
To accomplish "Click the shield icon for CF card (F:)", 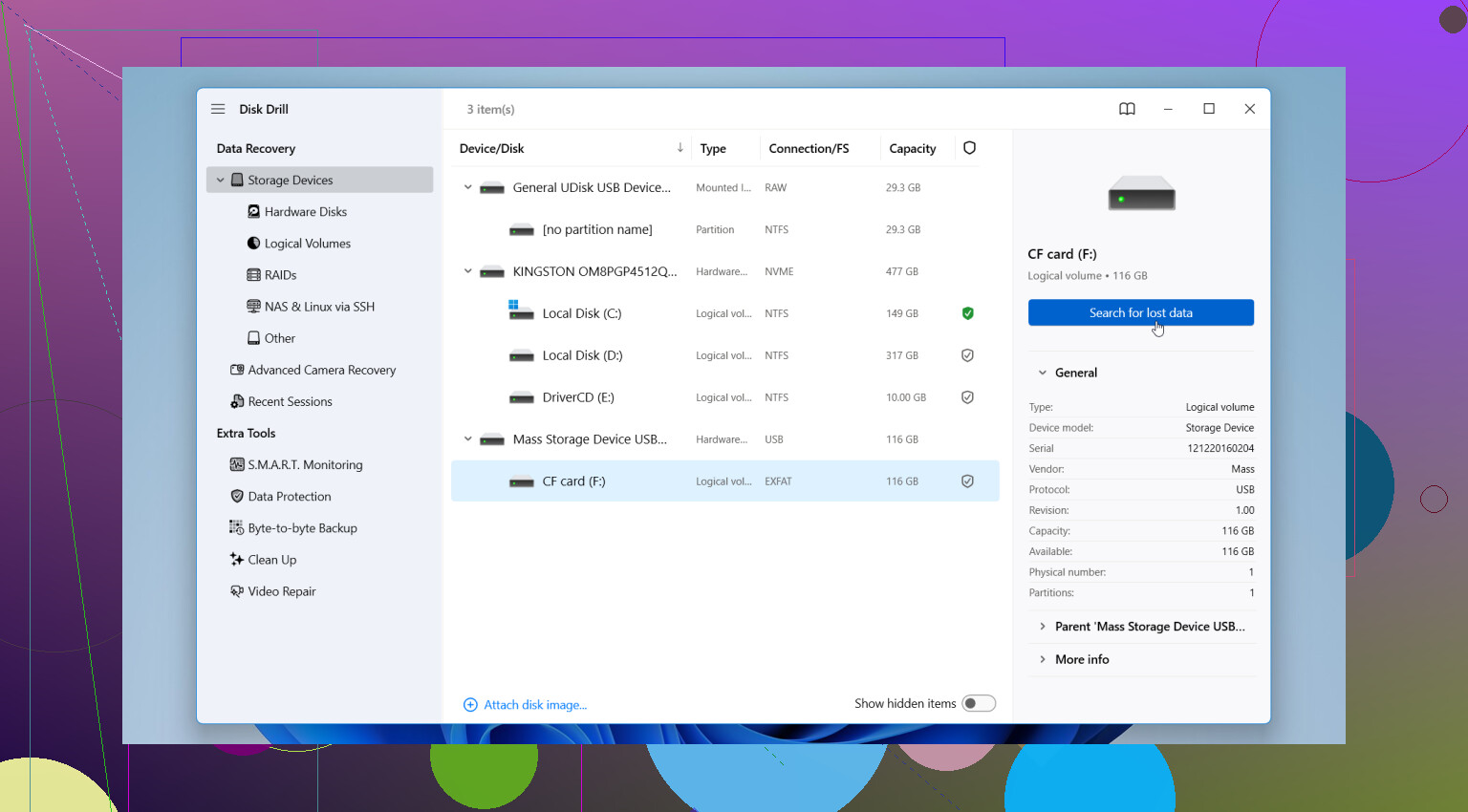I will (x=967, y=481).
